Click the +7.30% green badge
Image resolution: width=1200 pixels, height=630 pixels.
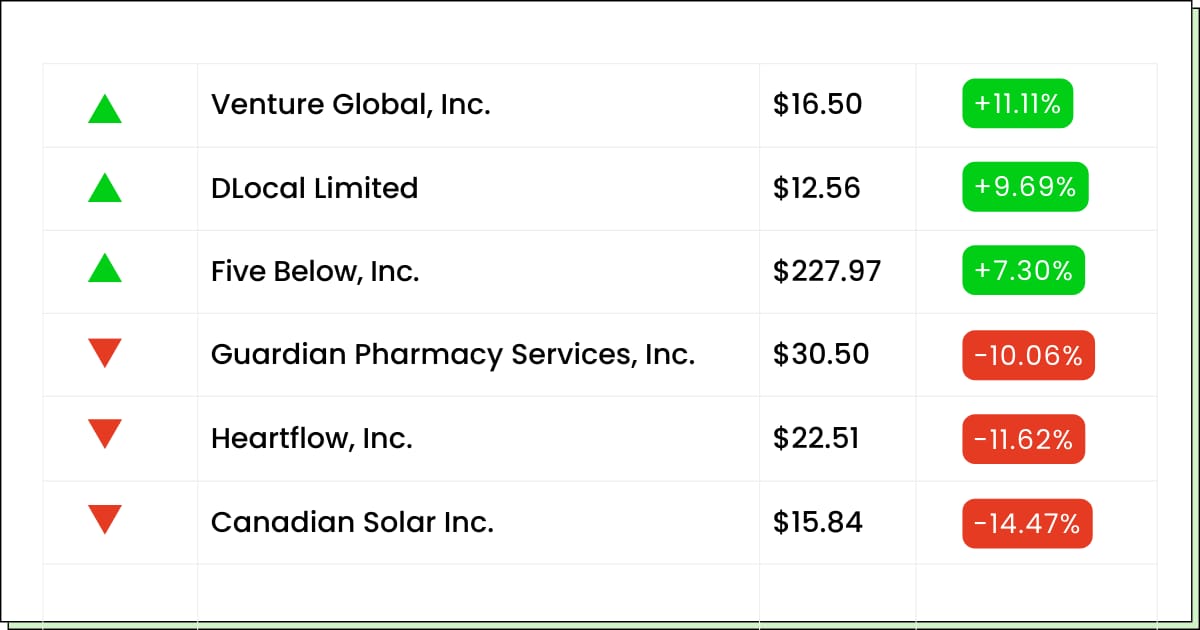pyautogui.click(x=1023, y=271)
